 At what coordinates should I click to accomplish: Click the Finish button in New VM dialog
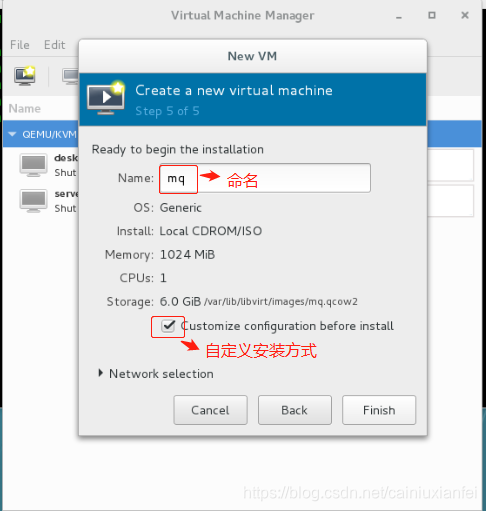point(379,410)
